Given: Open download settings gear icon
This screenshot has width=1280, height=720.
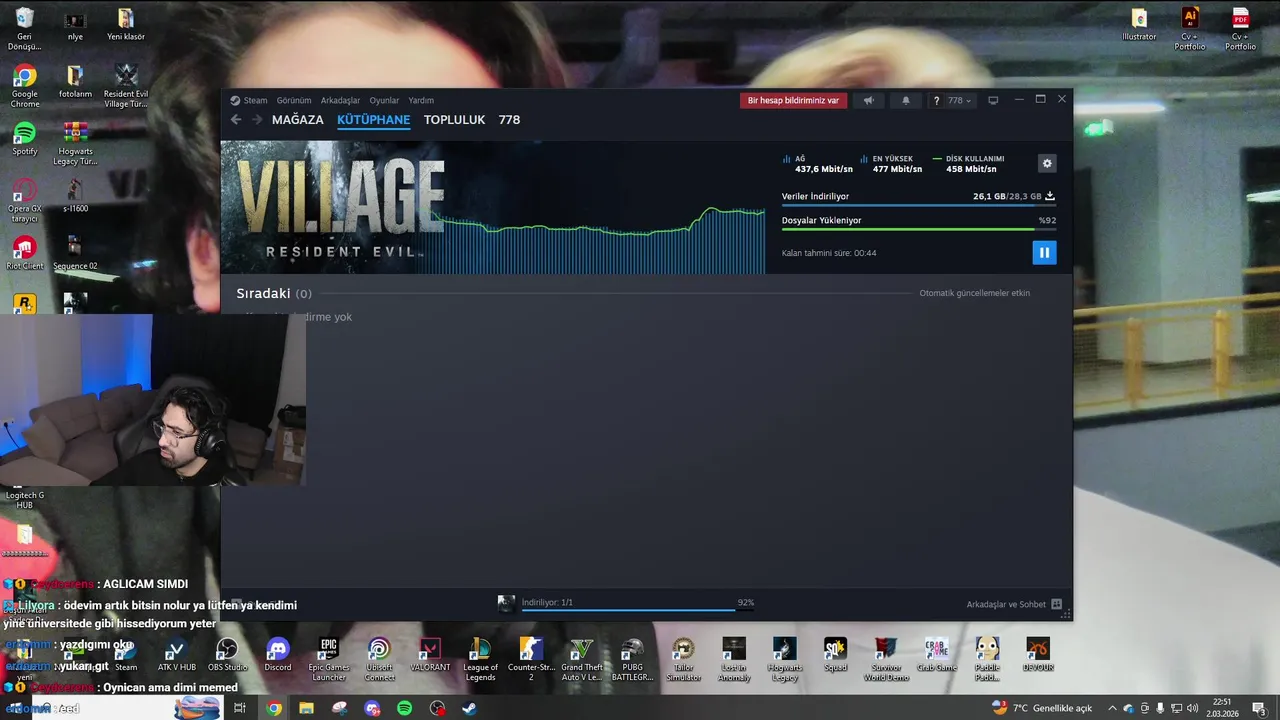Looking at the screenshot, I should 1047,163.
